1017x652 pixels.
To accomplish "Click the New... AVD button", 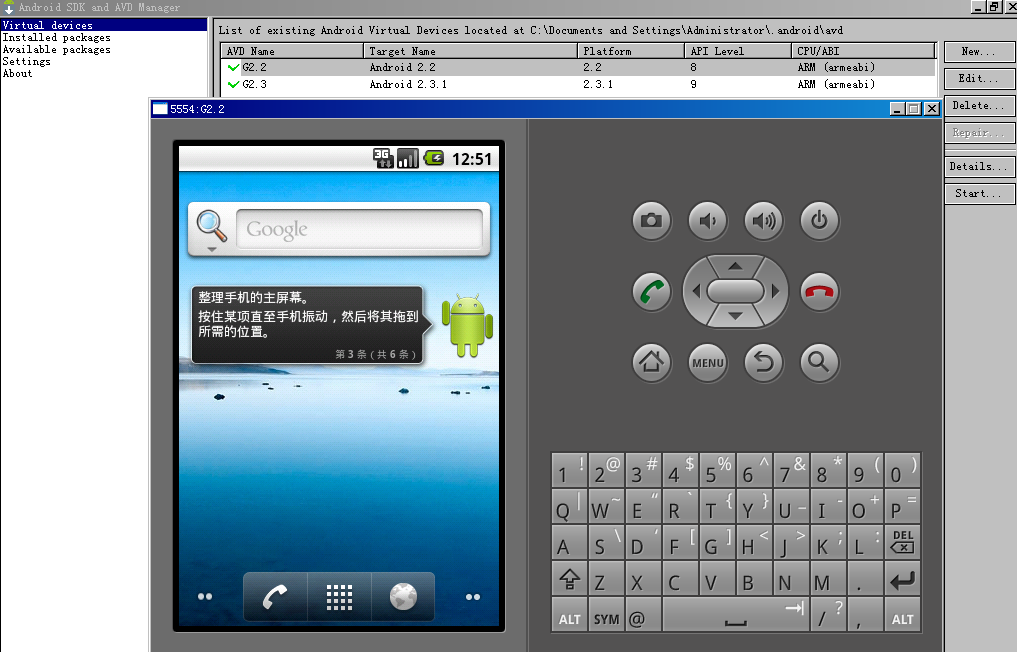I will click(978, 51).
